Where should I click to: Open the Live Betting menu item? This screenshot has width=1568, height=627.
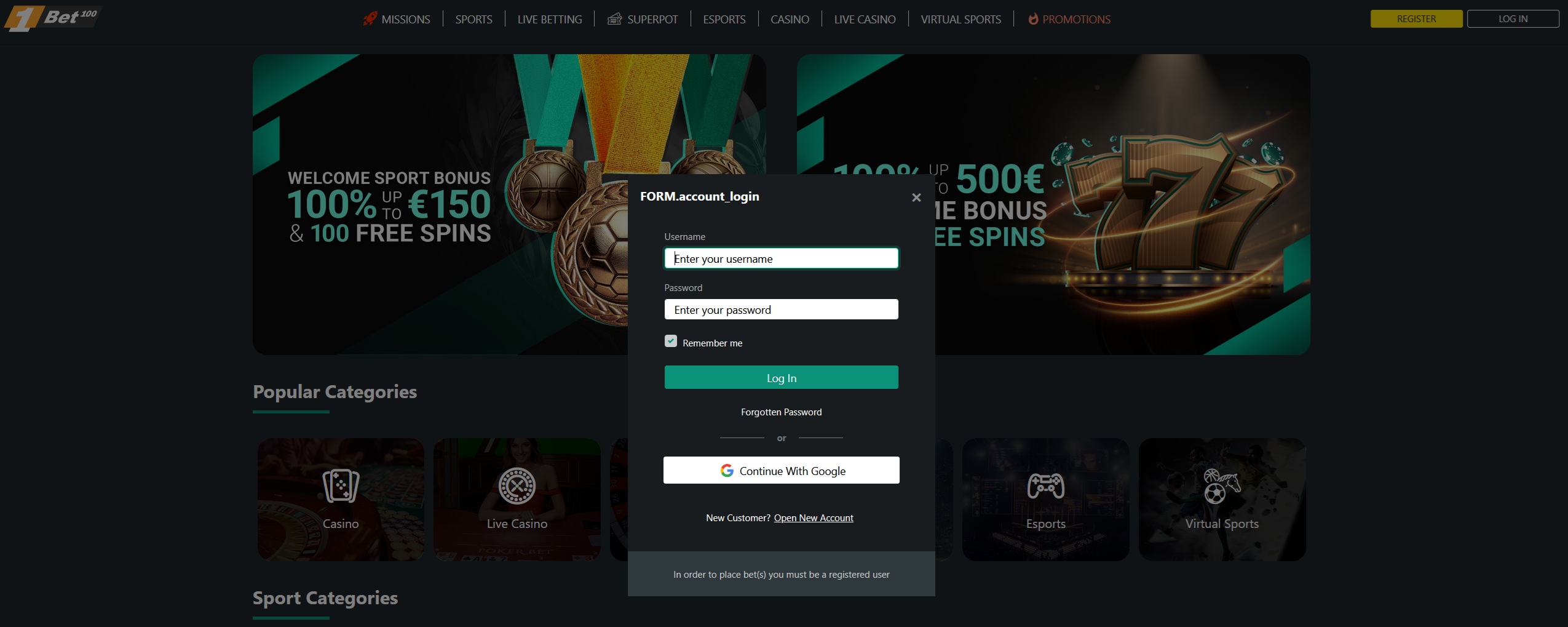[x=550, y=19]
